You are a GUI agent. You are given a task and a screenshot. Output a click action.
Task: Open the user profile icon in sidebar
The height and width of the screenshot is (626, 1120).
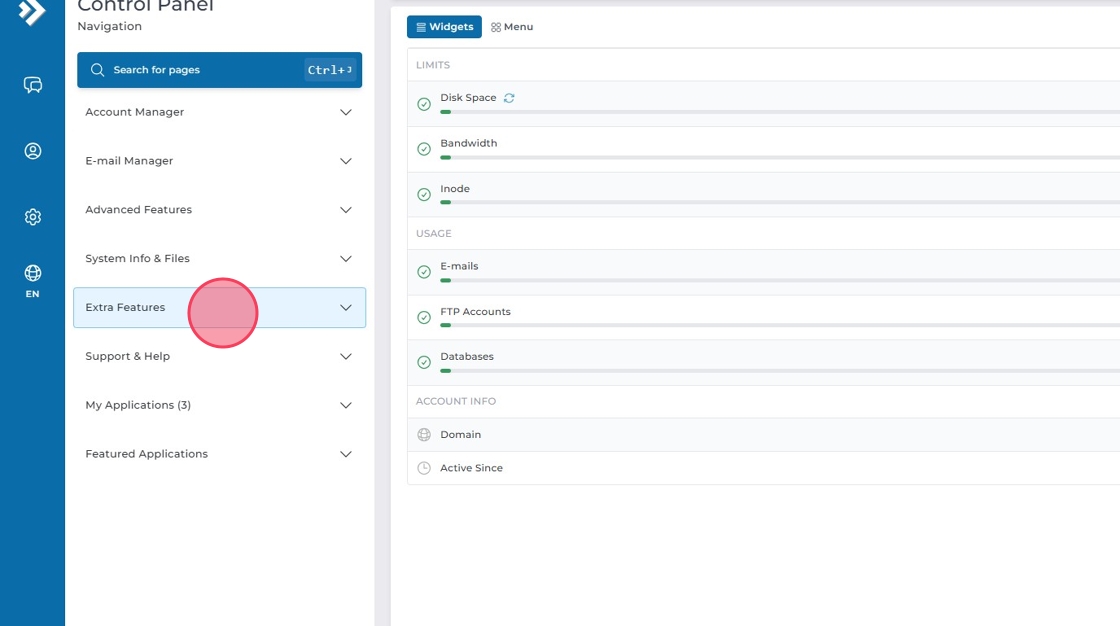[x=33, y=151]
